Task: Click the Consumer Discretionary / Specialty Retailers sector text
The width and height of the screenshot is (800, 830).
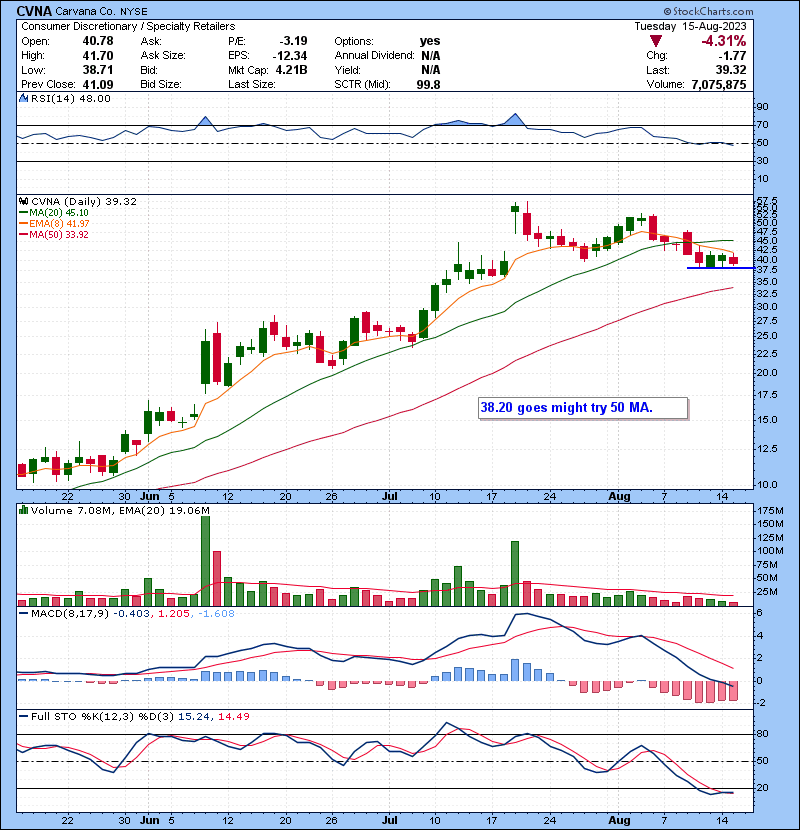Action: (128, 26)
